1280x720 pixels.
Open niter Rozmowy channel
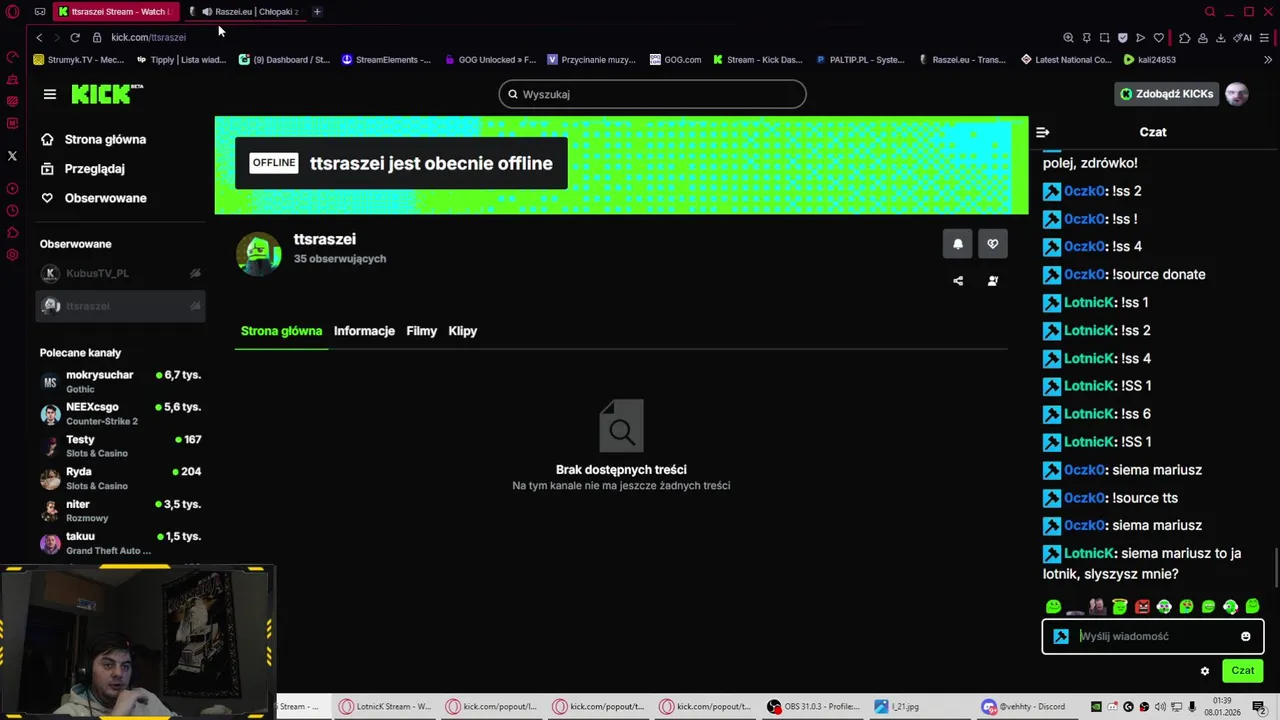tap(120, 511)
